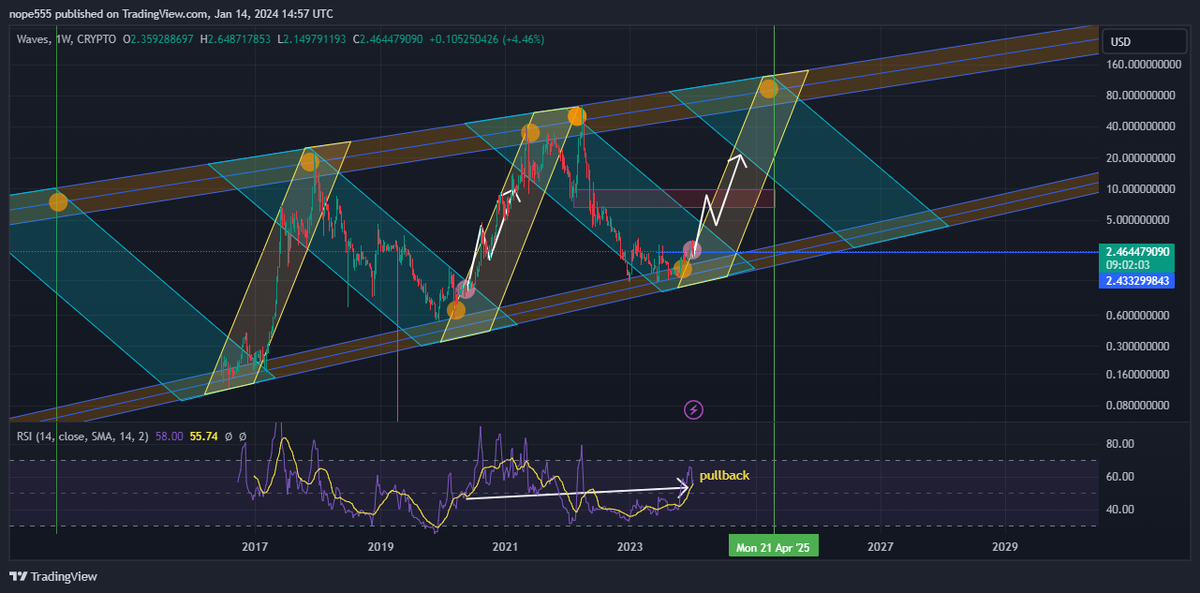
Task: Click the pink circle near late 2023 price
Action: [x=692, y=250]
